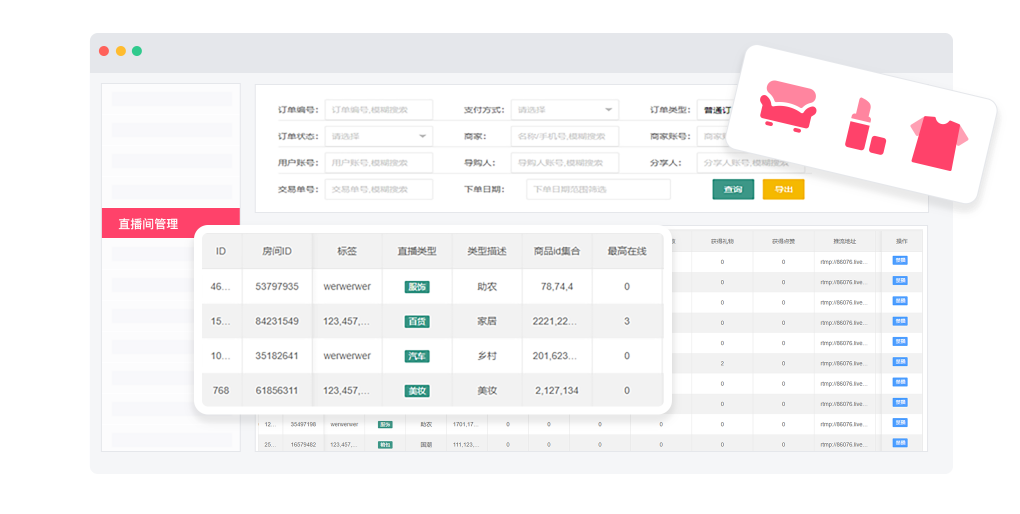Viewport: 1020px width, 514px height.
Task: Click the 订单编号 order number input field
Action: [378, 110]
